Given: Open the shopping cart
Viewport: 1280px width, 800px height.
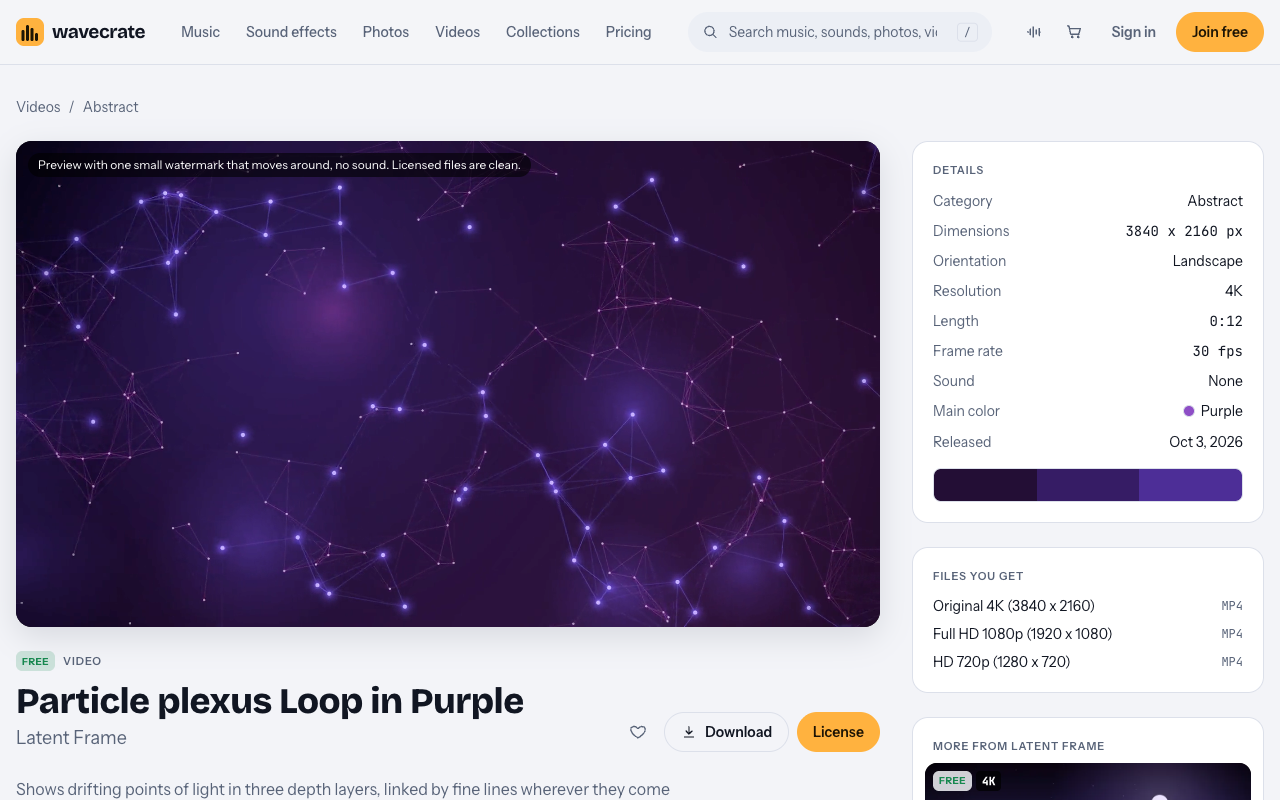Looking at the screenshot, I should (1074, 32).
